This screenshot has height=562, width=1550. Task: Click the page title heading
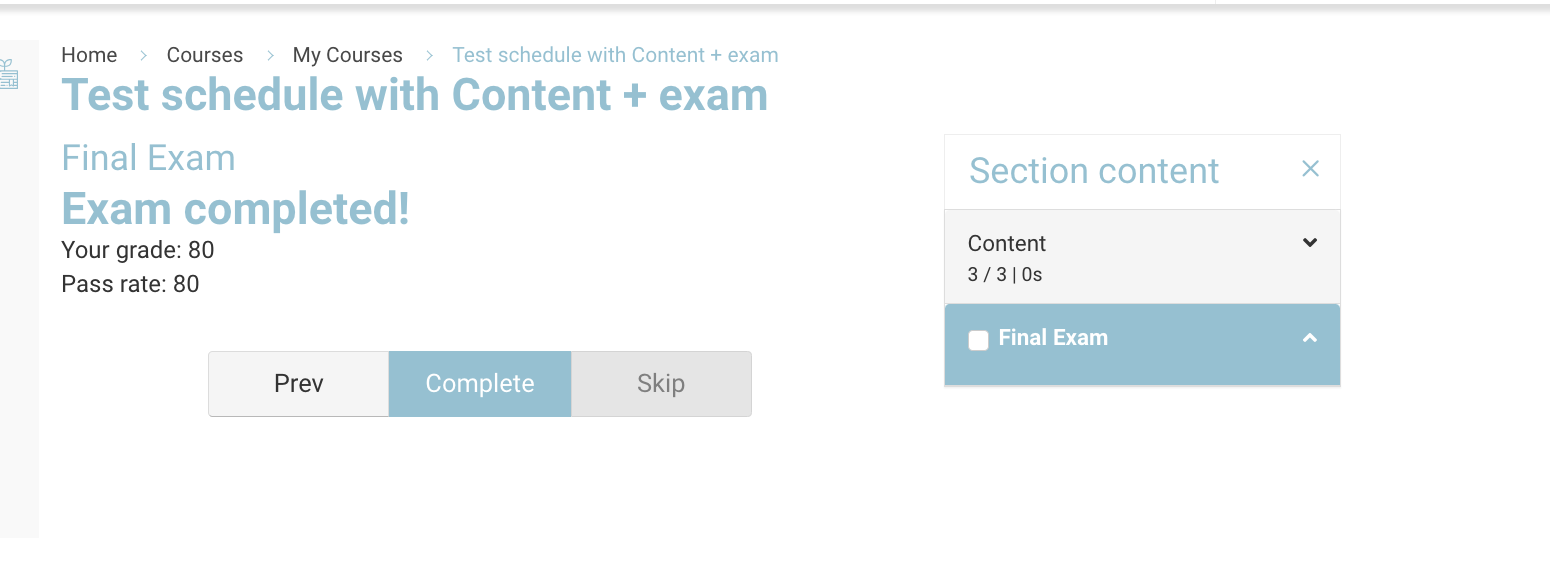pos(414,95)
